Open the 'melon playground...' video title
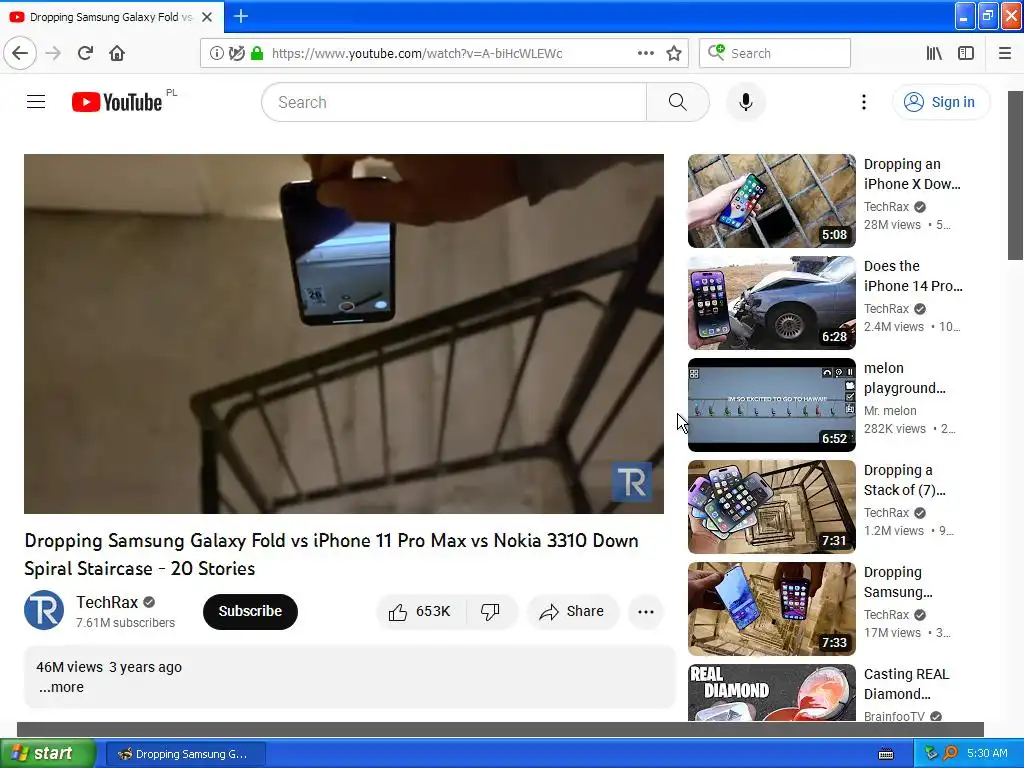Image resolution: width=1024 pixels, height=768 pixels. [x=904, y=377]
